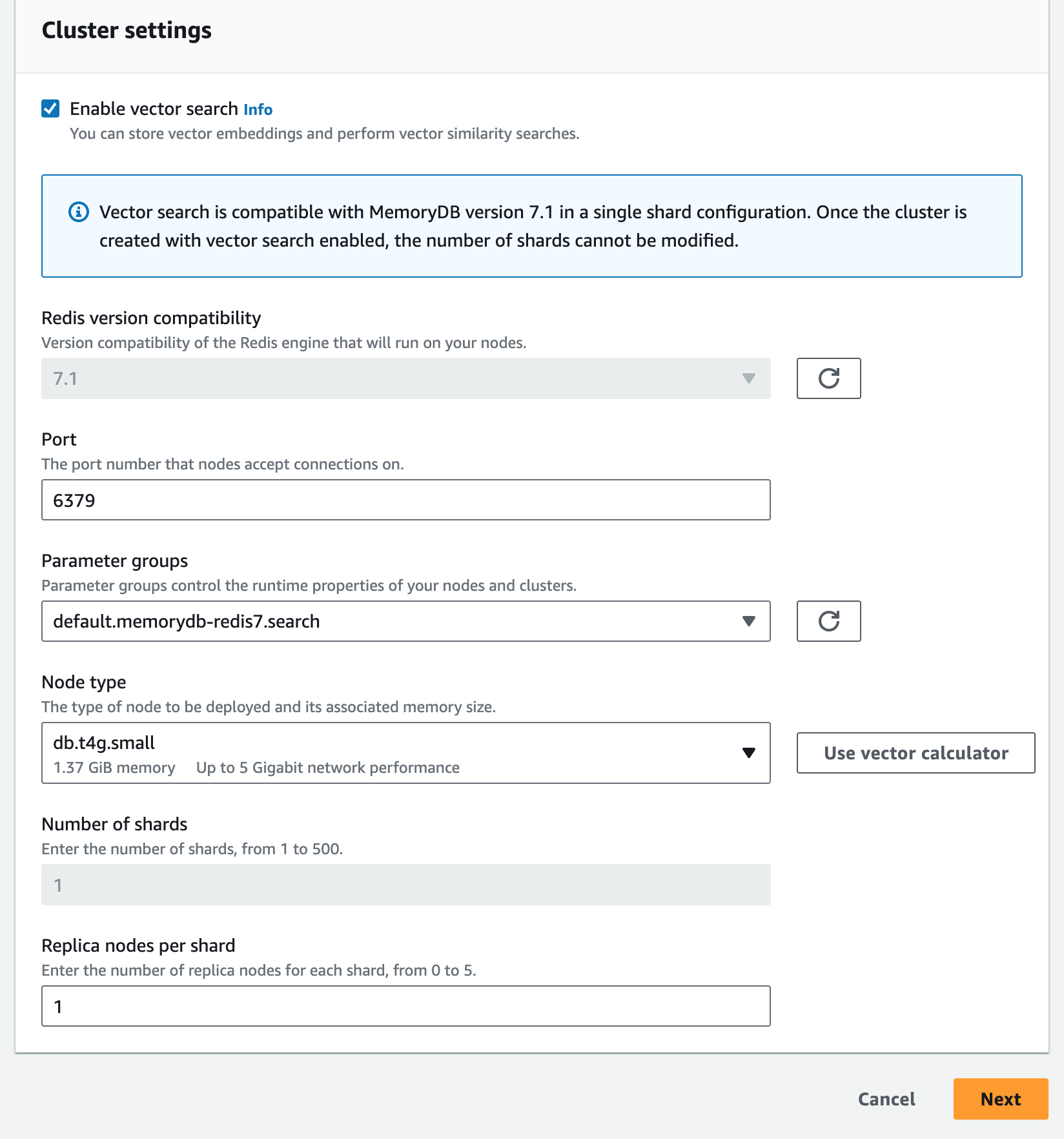The image size is (1064, 1139).
Task: Uncheck the Enable vector search checkbox
Action: pos(50,108)
